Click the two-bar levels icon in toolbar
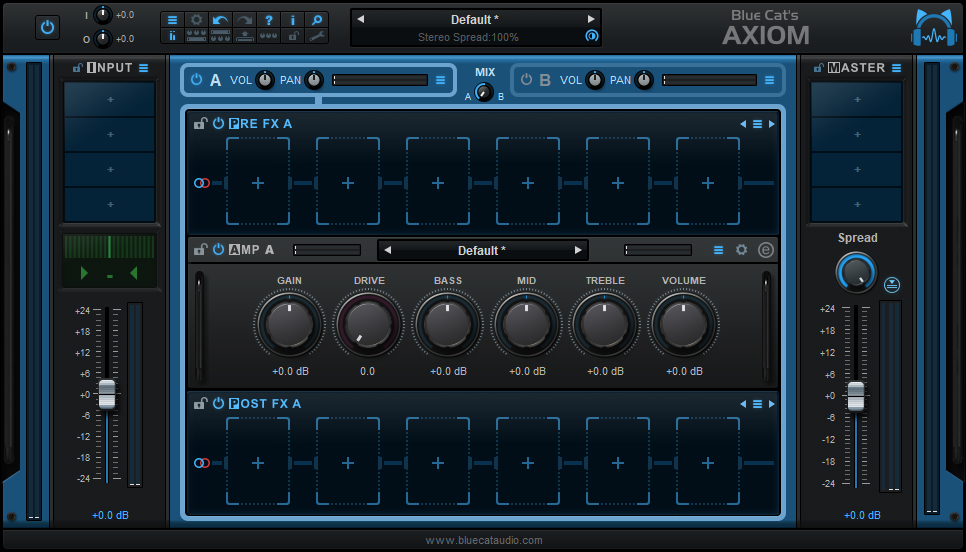This screenshot has height=552, width=966. click(x=172, y=36)
